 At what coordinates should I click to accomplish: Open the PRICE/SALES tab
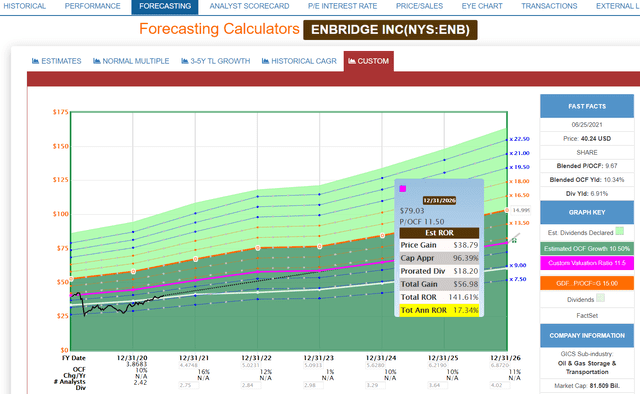coord(419,6)
